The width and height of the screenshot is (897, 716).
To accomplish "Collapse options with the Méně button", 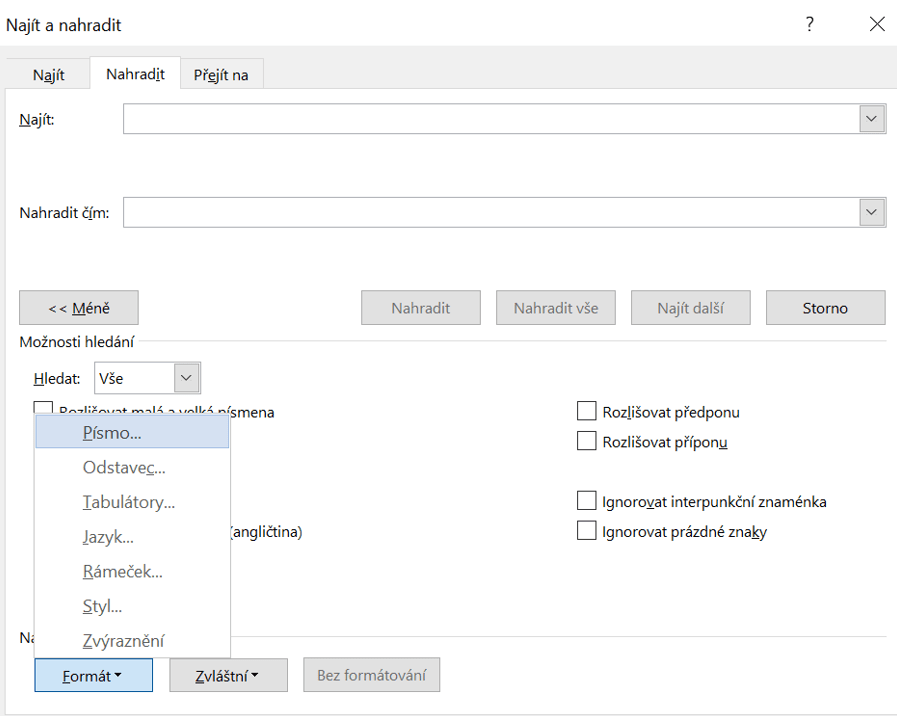I will click(x=79, y=308).
